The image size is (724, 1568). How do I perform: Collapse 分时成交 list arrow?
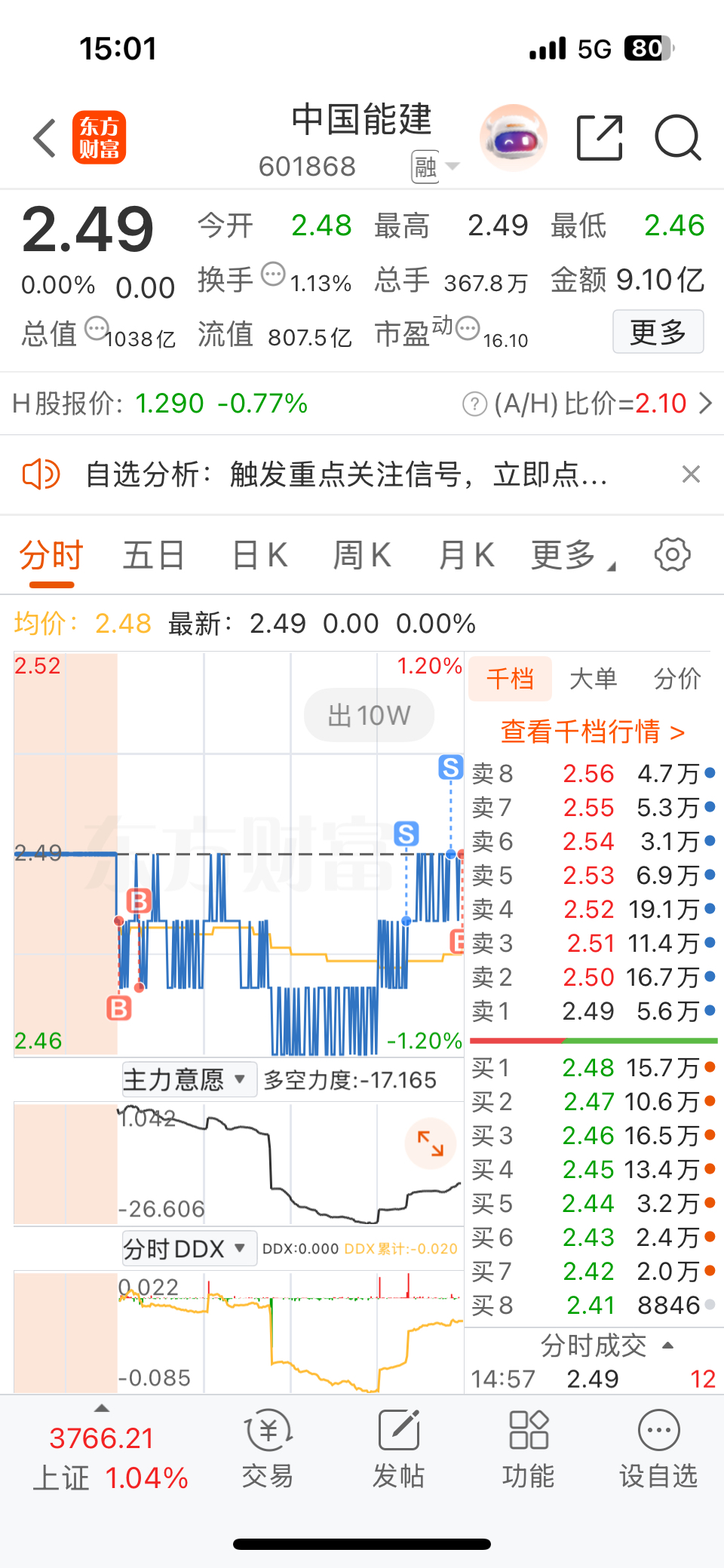coord(667,1346)
